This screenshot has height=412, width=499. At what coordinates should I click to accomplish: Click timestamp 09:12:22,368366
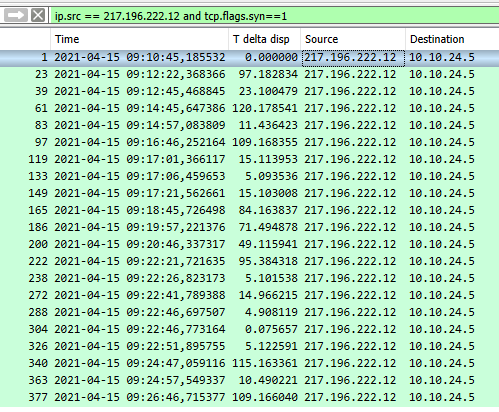[x=176, y=74]
